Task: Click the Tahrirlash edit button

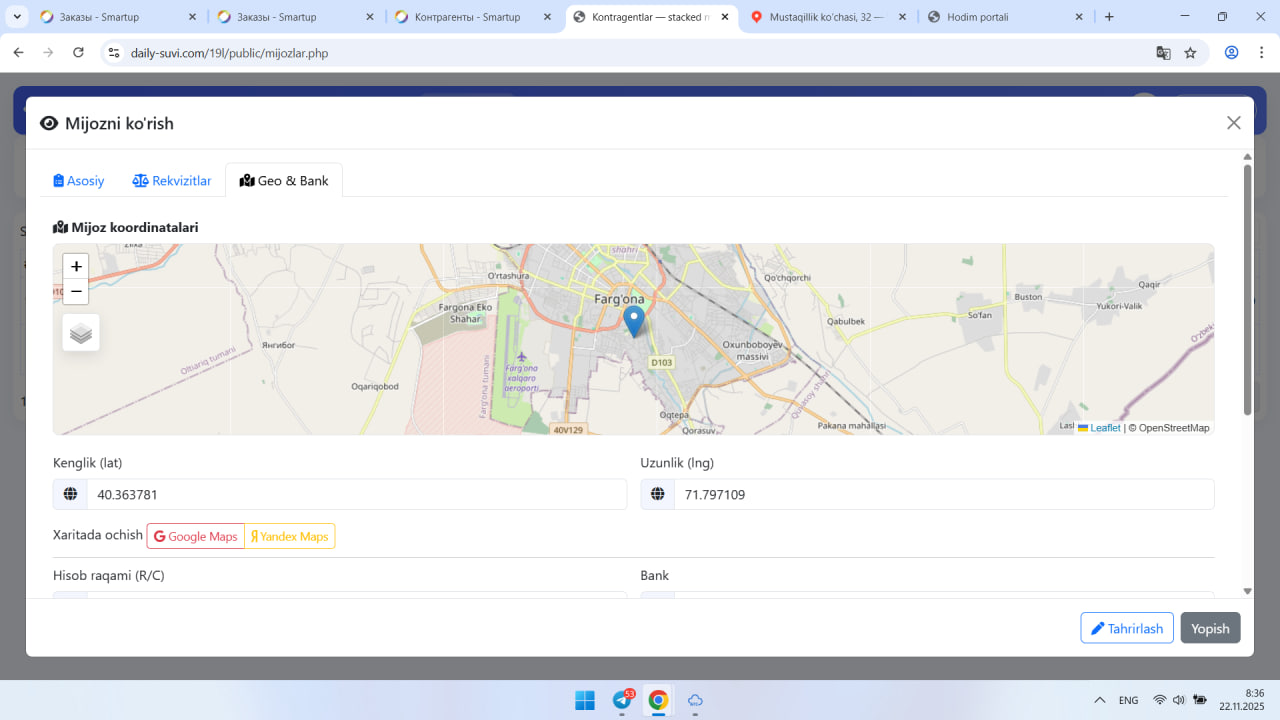Action: 1126,628
